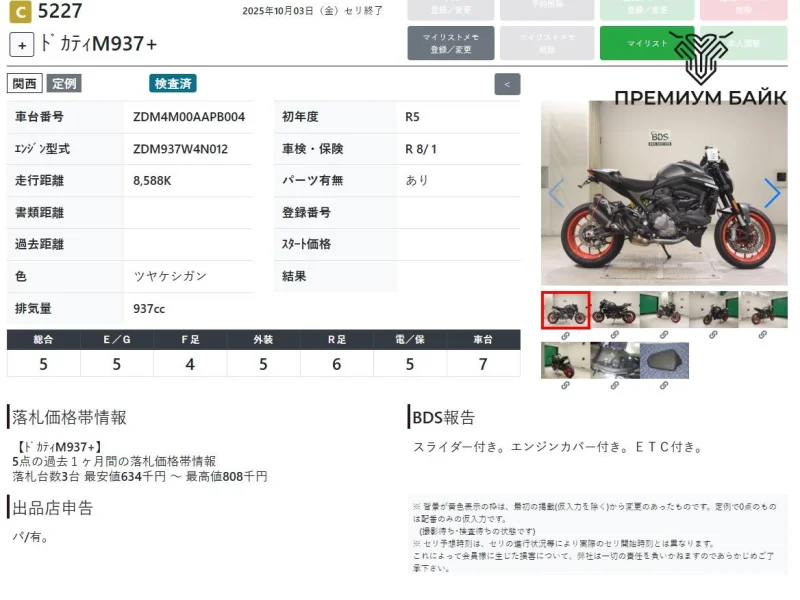Click link icon under fifth thumbnail
Viewport: 800px width, 600px height.
point(762,335)
